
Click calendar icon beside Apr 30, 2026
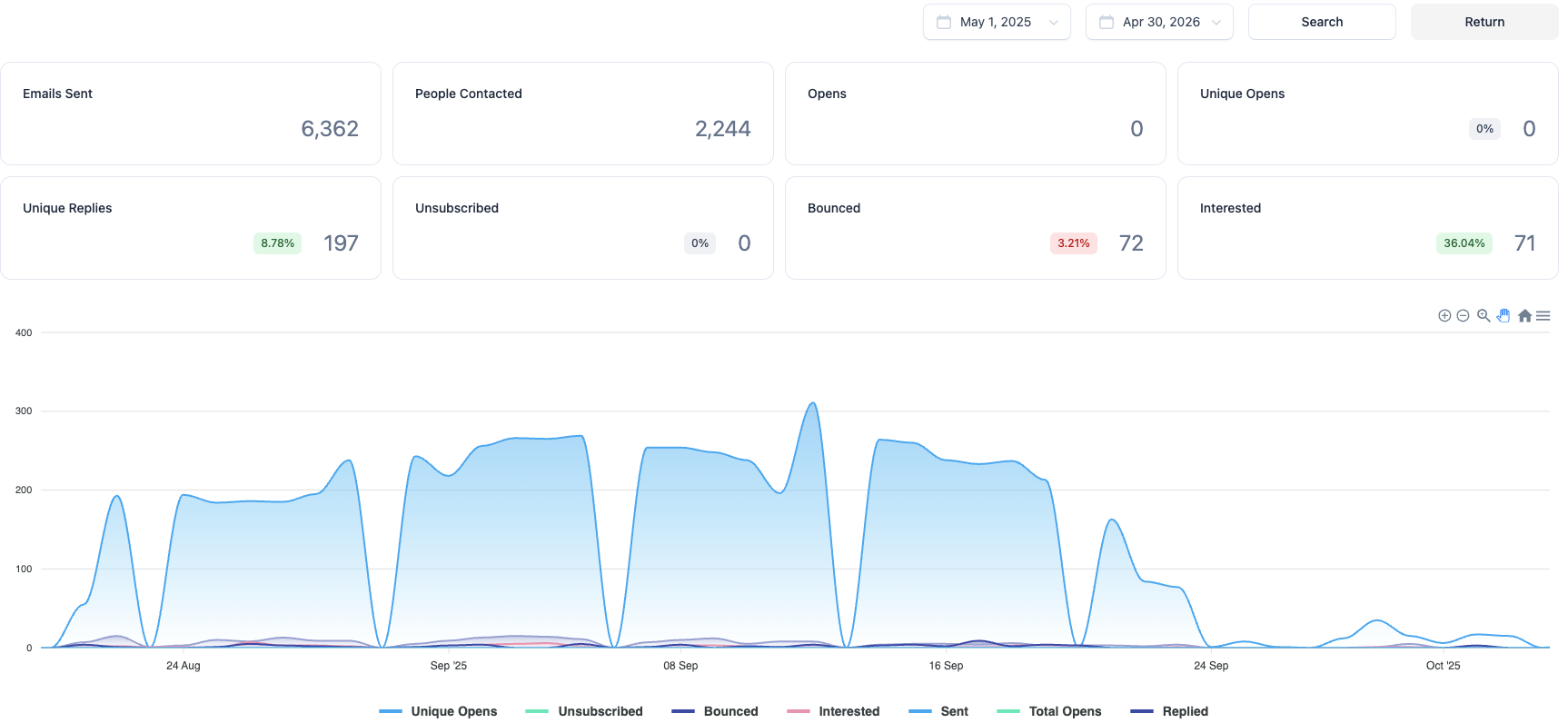1107,22
